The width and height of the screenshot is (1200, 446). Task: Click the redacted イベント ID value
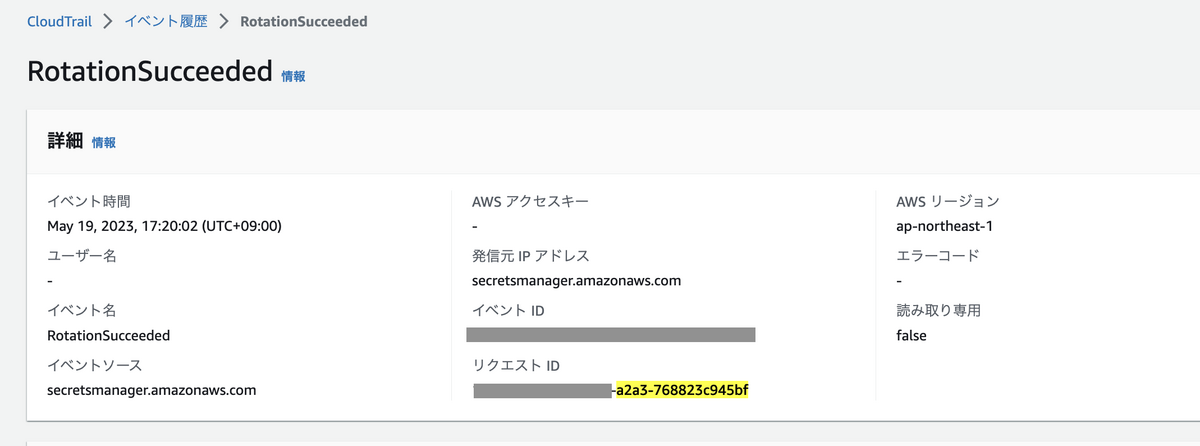611,335
